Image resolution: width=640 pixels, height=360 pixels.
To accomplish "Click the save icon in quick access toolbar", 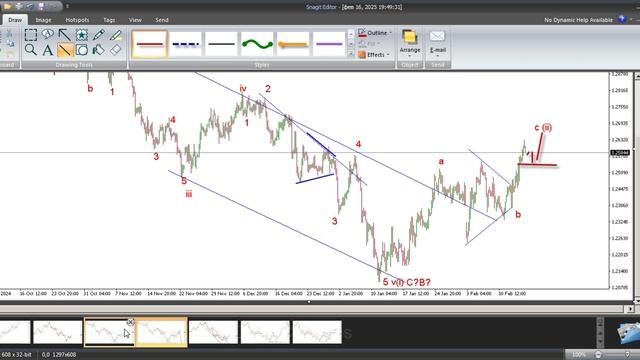I will coord(41,6).
